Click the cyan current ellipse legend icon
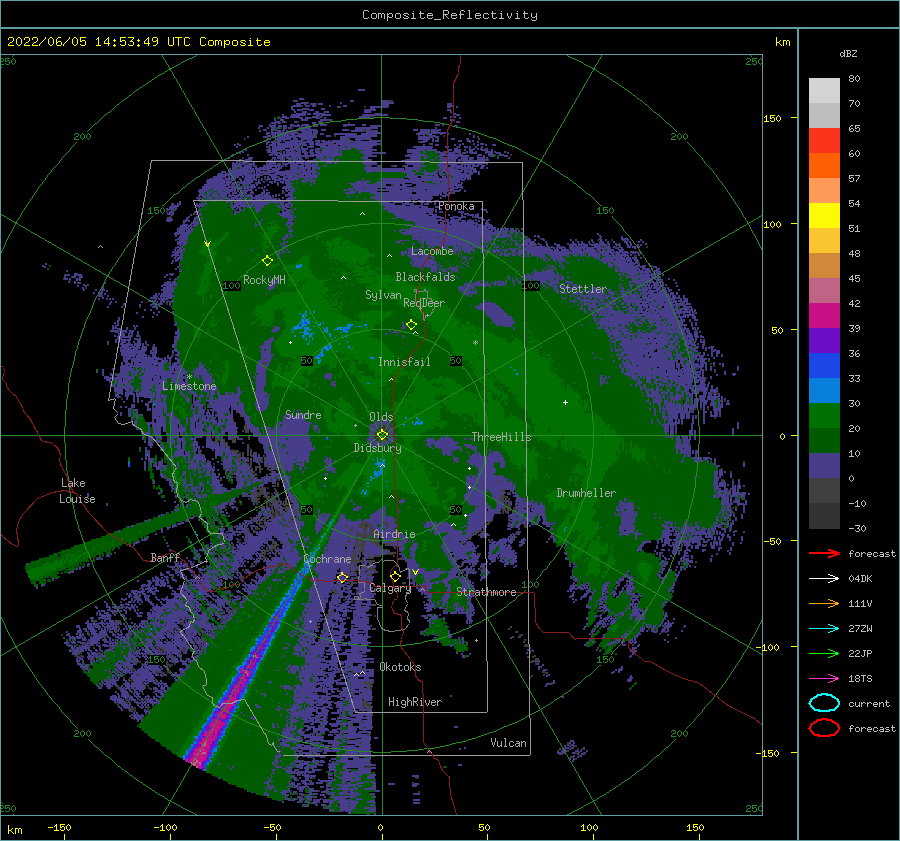 pyautogui.click(x=824, y=703)
